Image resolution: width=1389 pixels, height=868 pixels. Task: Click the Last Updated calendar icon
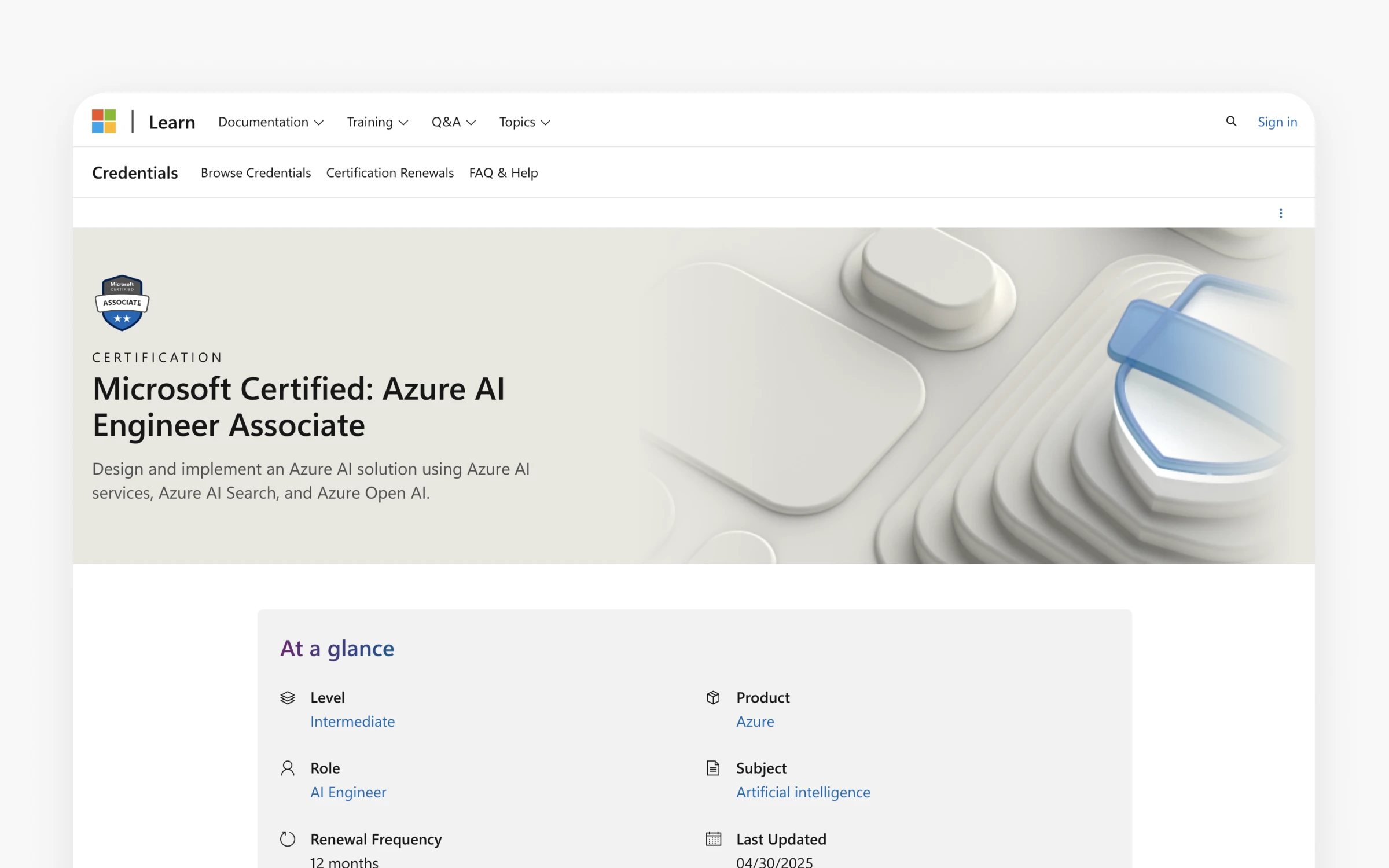(714, 838)
